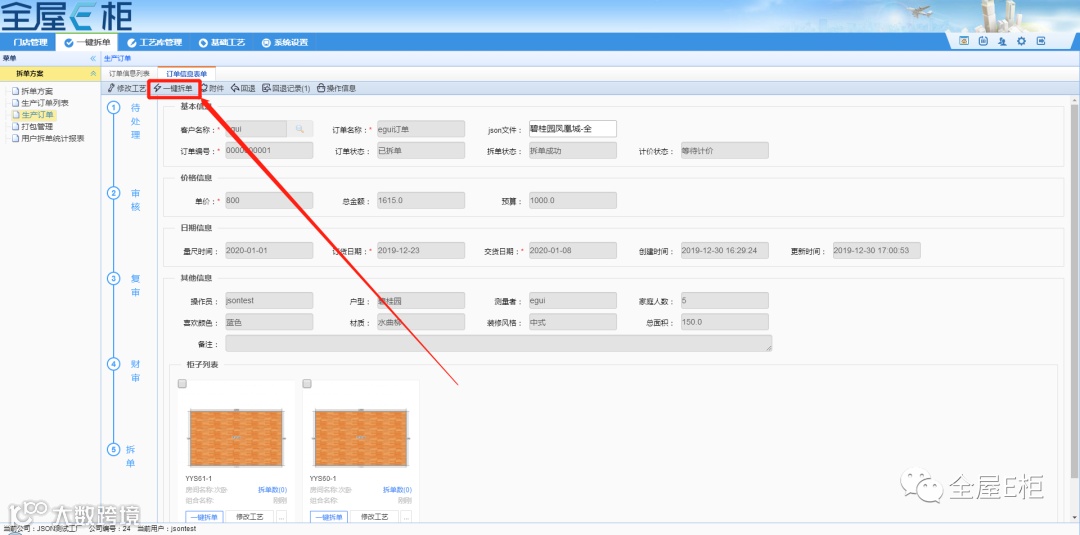Click the 创建时间 value 2019-12-30 16:29:24
Screen dimensions: 1080x535
coord(725,251)
